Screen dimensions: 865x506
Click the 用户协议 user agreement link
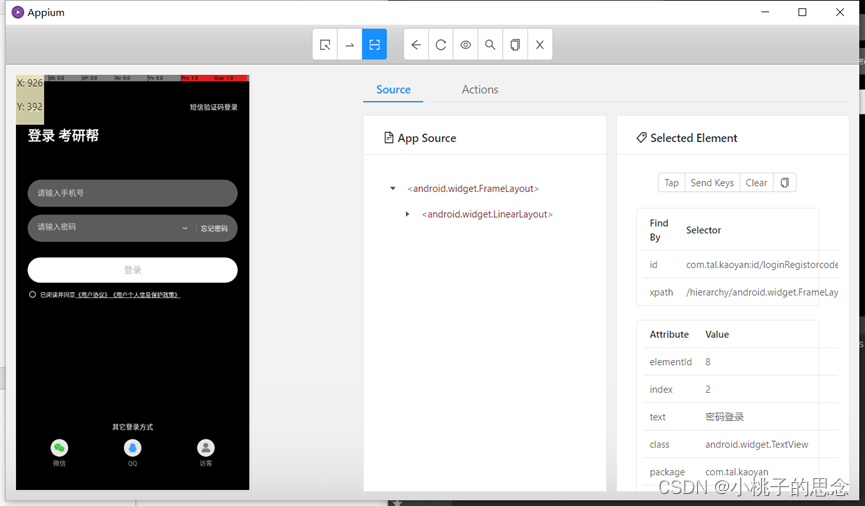click(x=92, y=295)
